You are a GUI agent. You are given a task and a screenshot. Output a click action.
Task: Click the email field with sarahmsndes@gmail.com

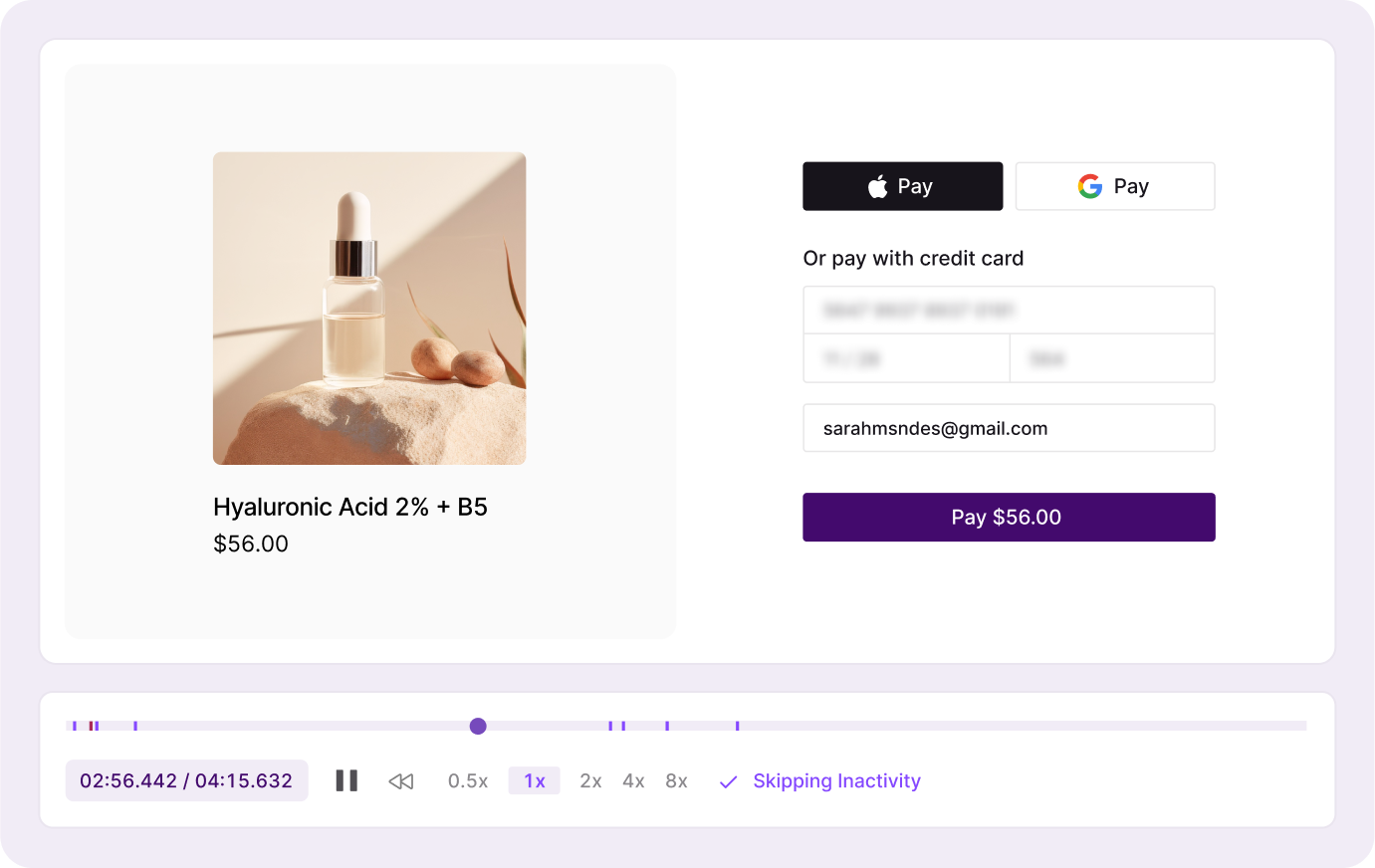pos(1008,428)
